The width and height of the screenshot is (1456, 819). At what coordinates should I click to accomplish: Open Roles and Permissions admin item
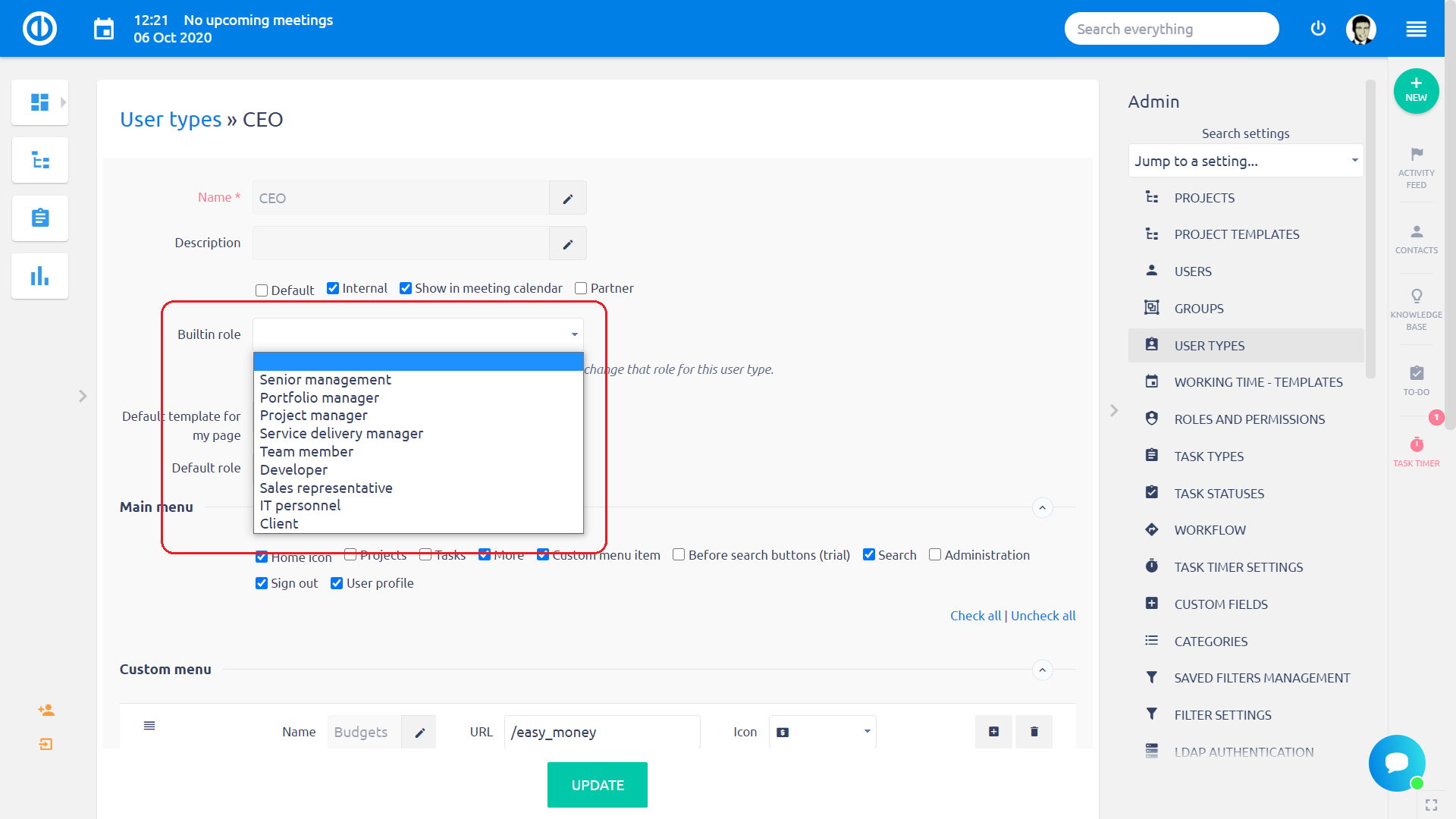(1249, 419)
